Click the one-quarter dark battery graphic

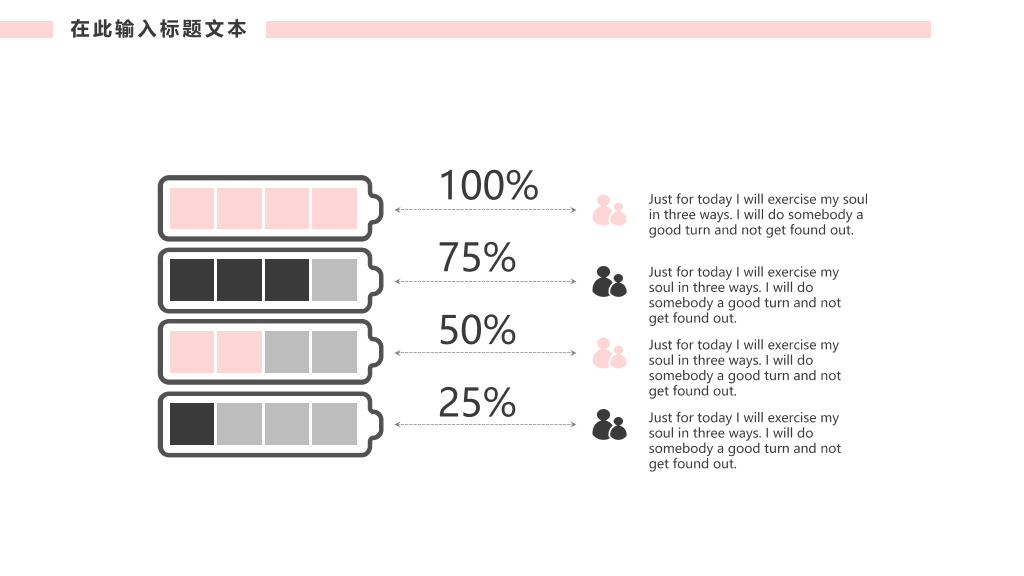click(x=270, y=424)
